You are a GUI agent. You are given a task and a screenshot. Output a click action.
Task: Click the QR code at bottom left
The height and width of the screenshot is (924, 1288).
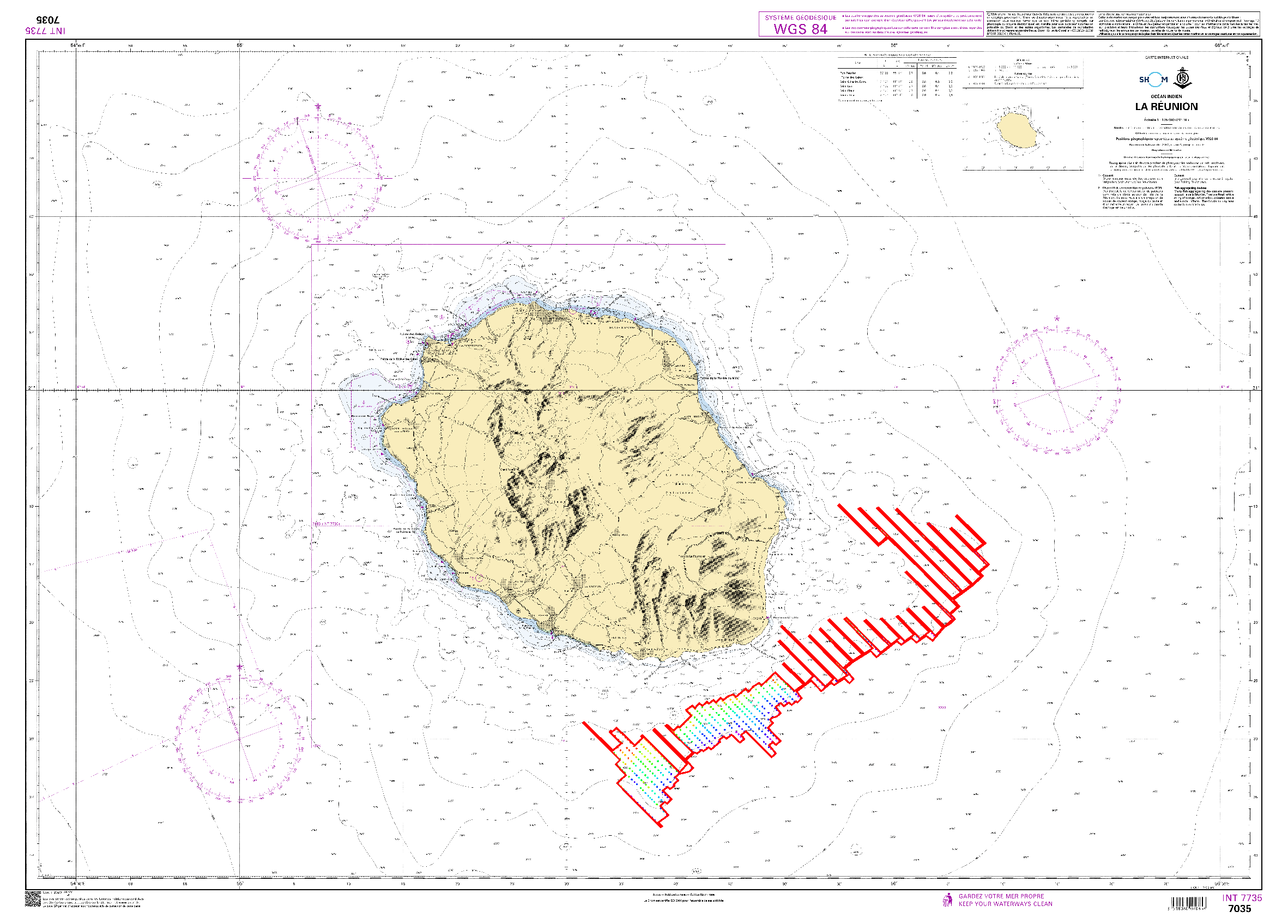[33, 899]
